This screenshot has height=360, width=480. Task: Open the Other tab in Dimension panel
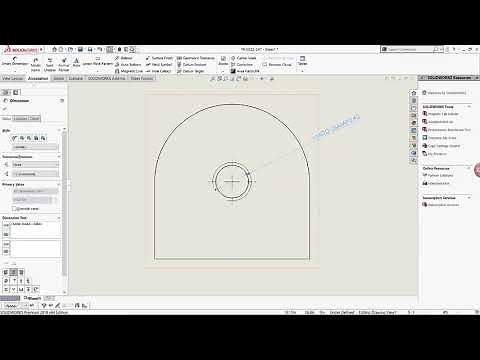(x=35, y=119)
